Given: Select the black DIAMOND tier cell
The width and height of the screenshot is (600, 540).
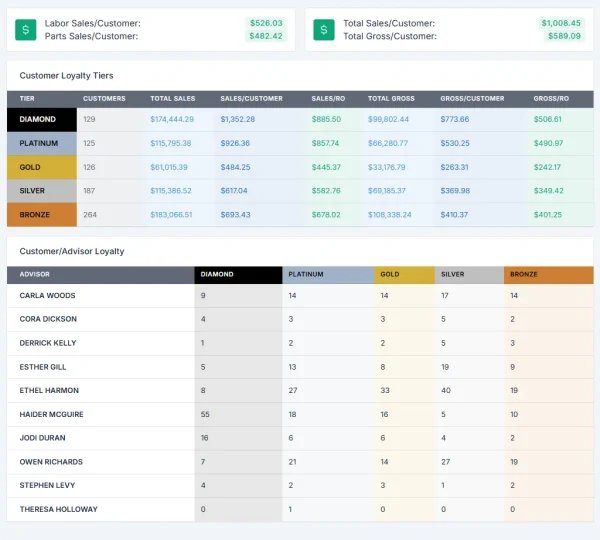Looking at the screenshot, I should coord(41,119).
